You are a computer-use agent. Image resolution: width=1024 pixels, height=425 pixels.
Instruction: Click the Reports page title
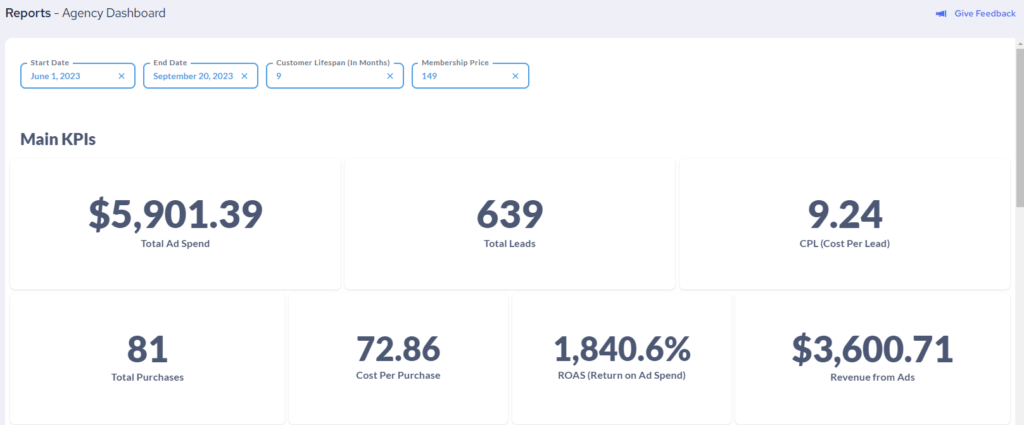point(28,13)
